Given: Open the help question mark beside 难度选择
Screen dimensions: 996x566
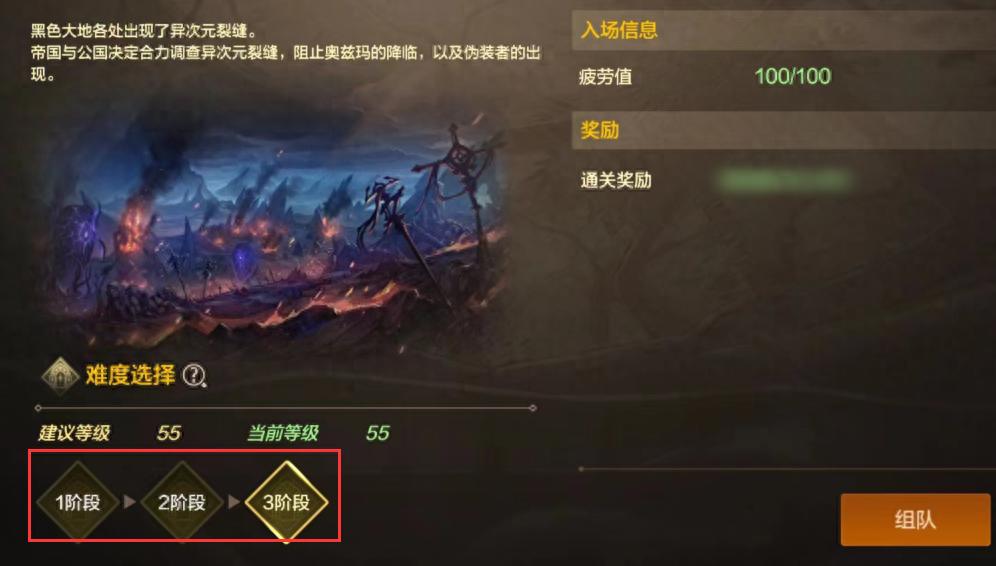Looking at the screenshot, I should coord(194,375).
